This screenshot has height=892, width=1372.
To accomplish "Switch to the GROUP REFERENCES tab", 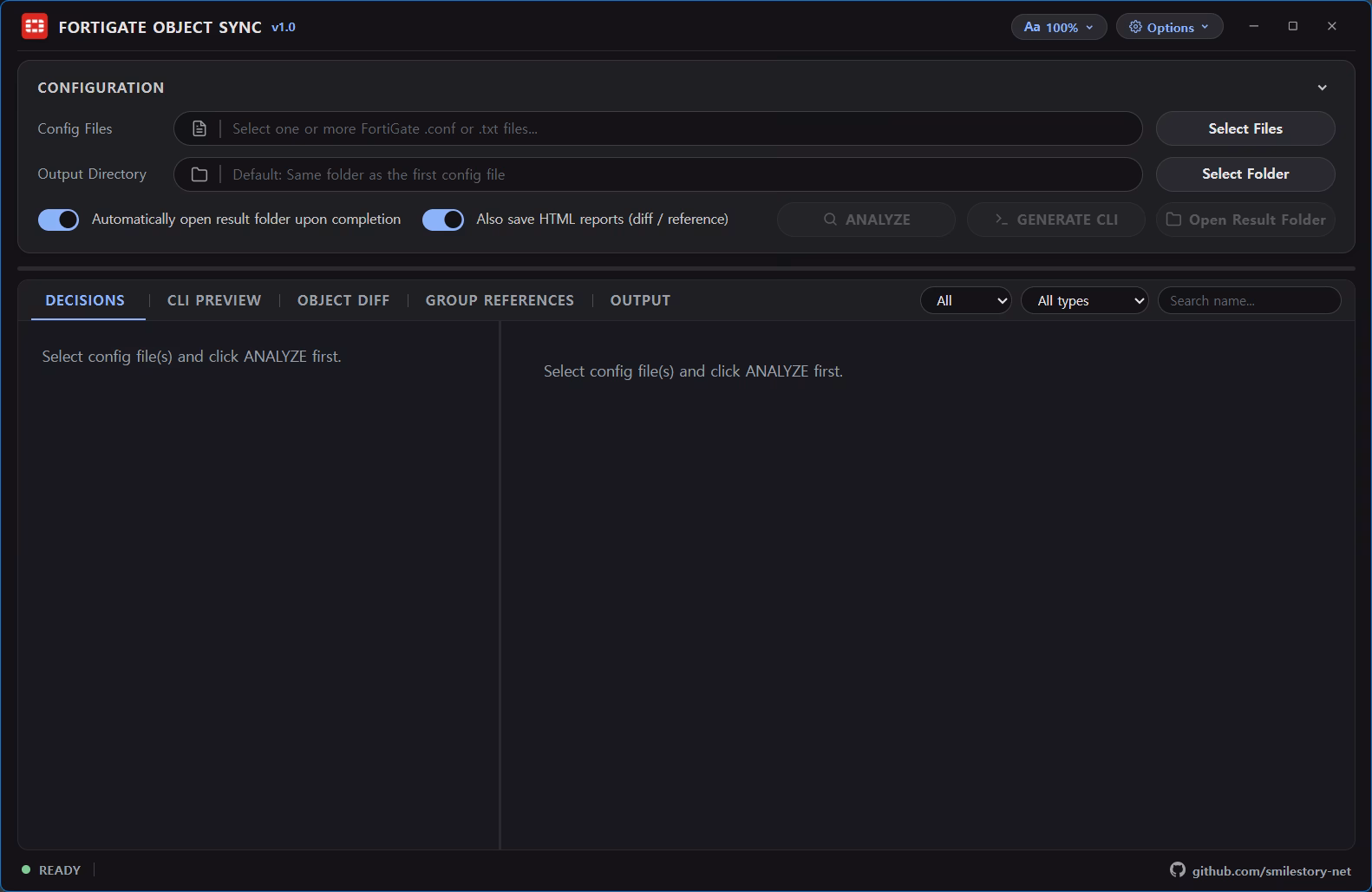I will point(500,300).
